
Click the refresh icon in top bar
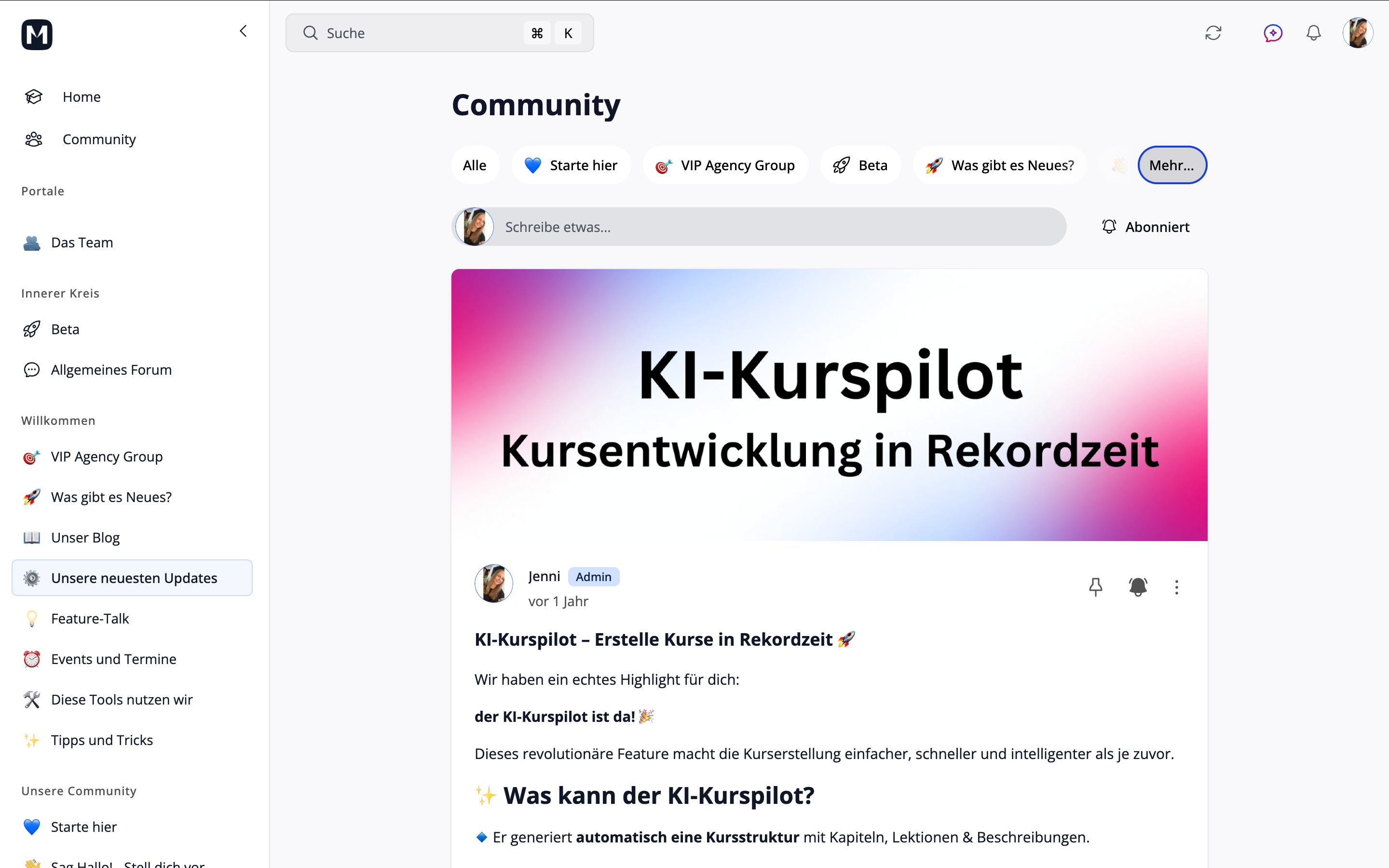(1213, 33)
